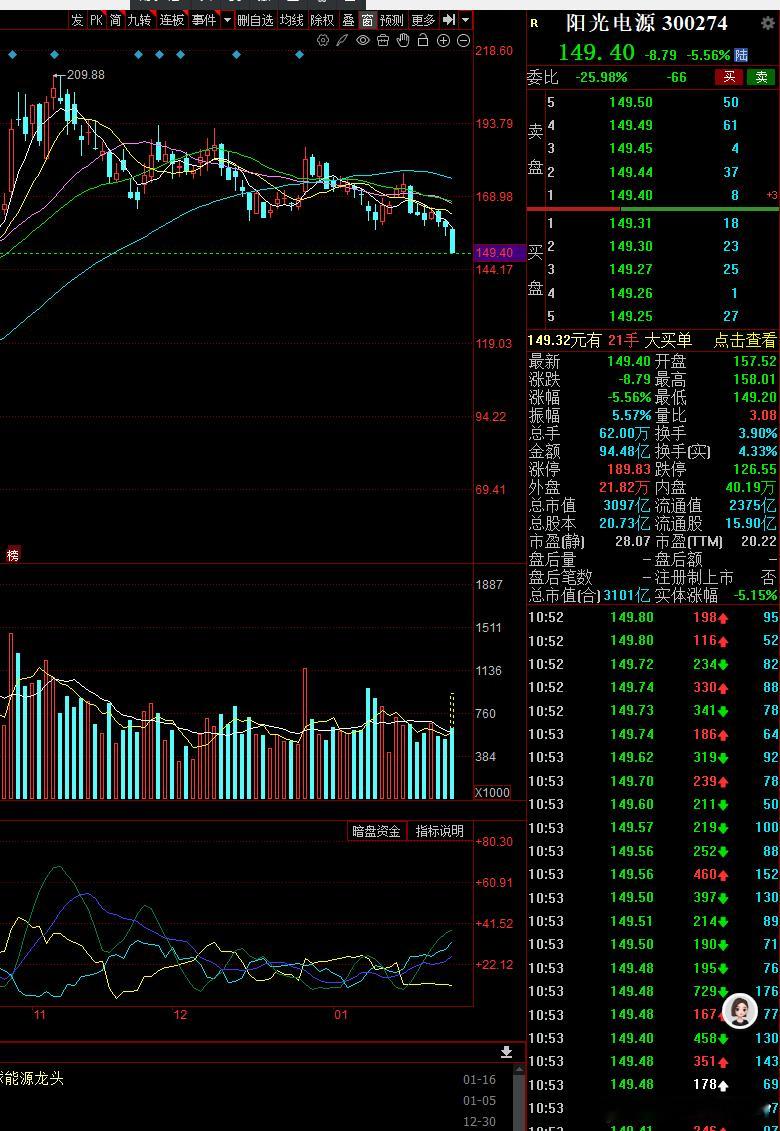Click the trade row with volume 460
The height and width of the screenshot is (1131, 780).
coord(653,874)
